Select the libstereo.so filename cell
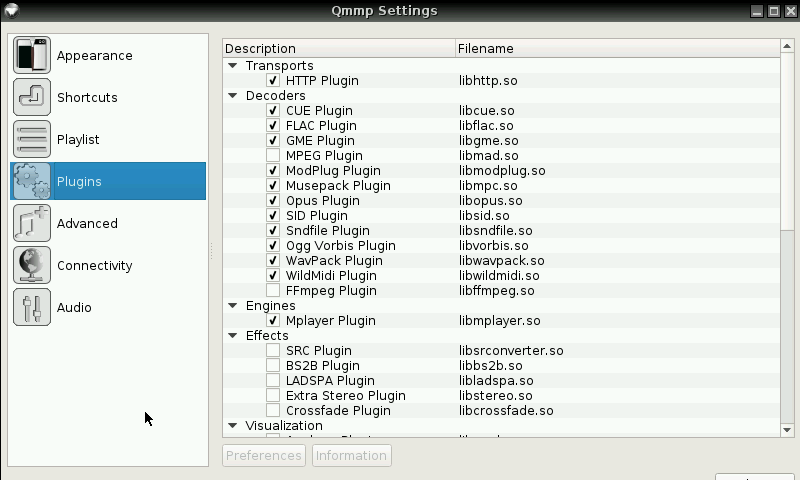 (x=495, y=396)
